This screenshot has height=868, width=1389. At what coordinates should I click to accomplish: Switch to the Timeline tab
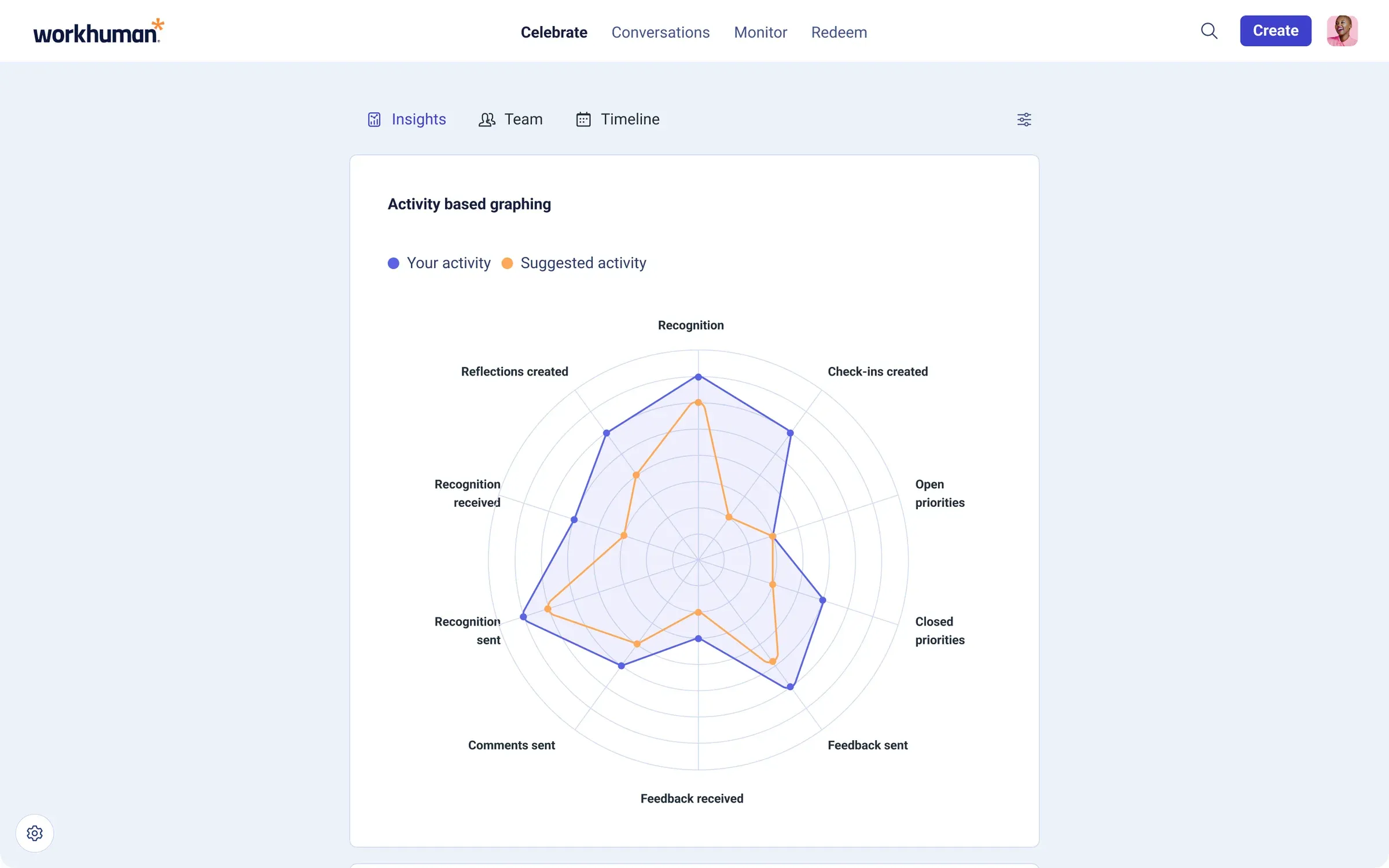tap(618, 119)
